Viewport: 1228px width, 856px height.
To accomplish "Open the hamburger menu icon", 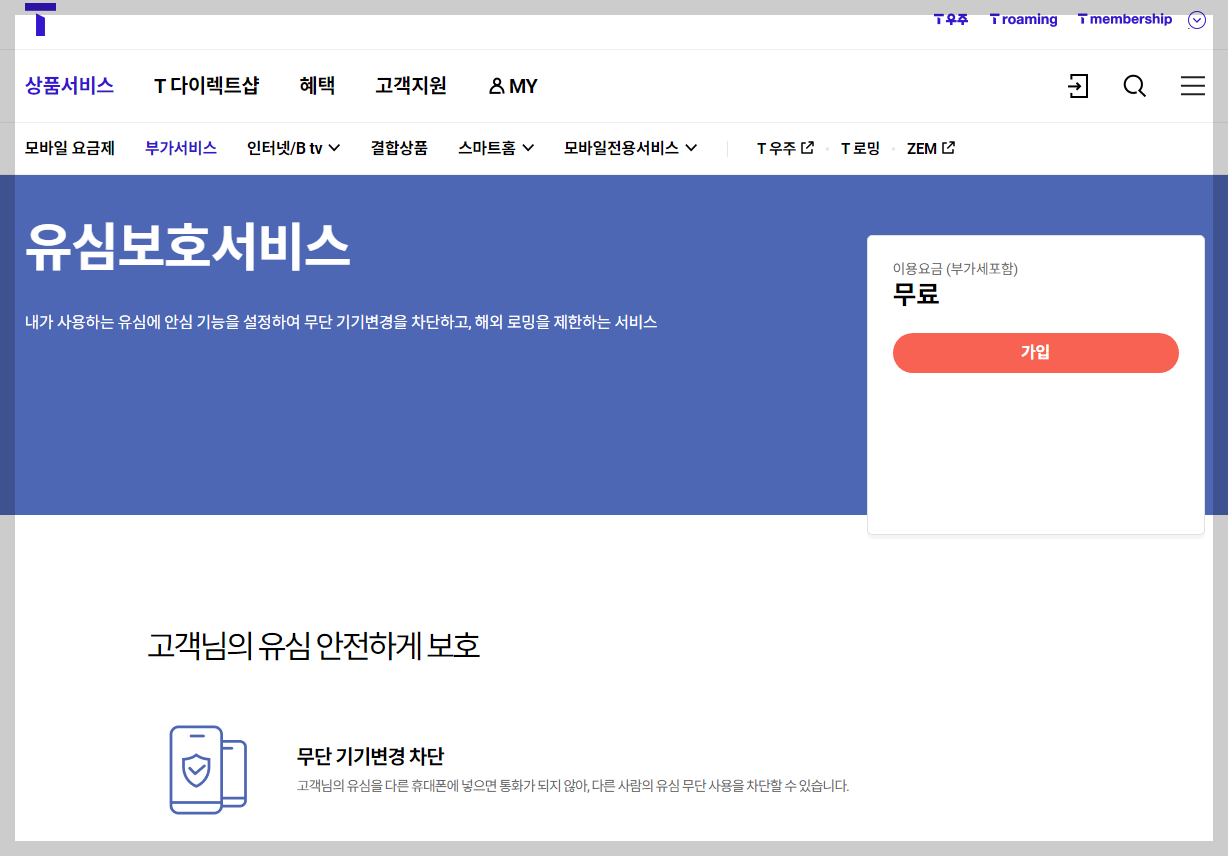I will pyautogui.click(x=1192, y=86).
